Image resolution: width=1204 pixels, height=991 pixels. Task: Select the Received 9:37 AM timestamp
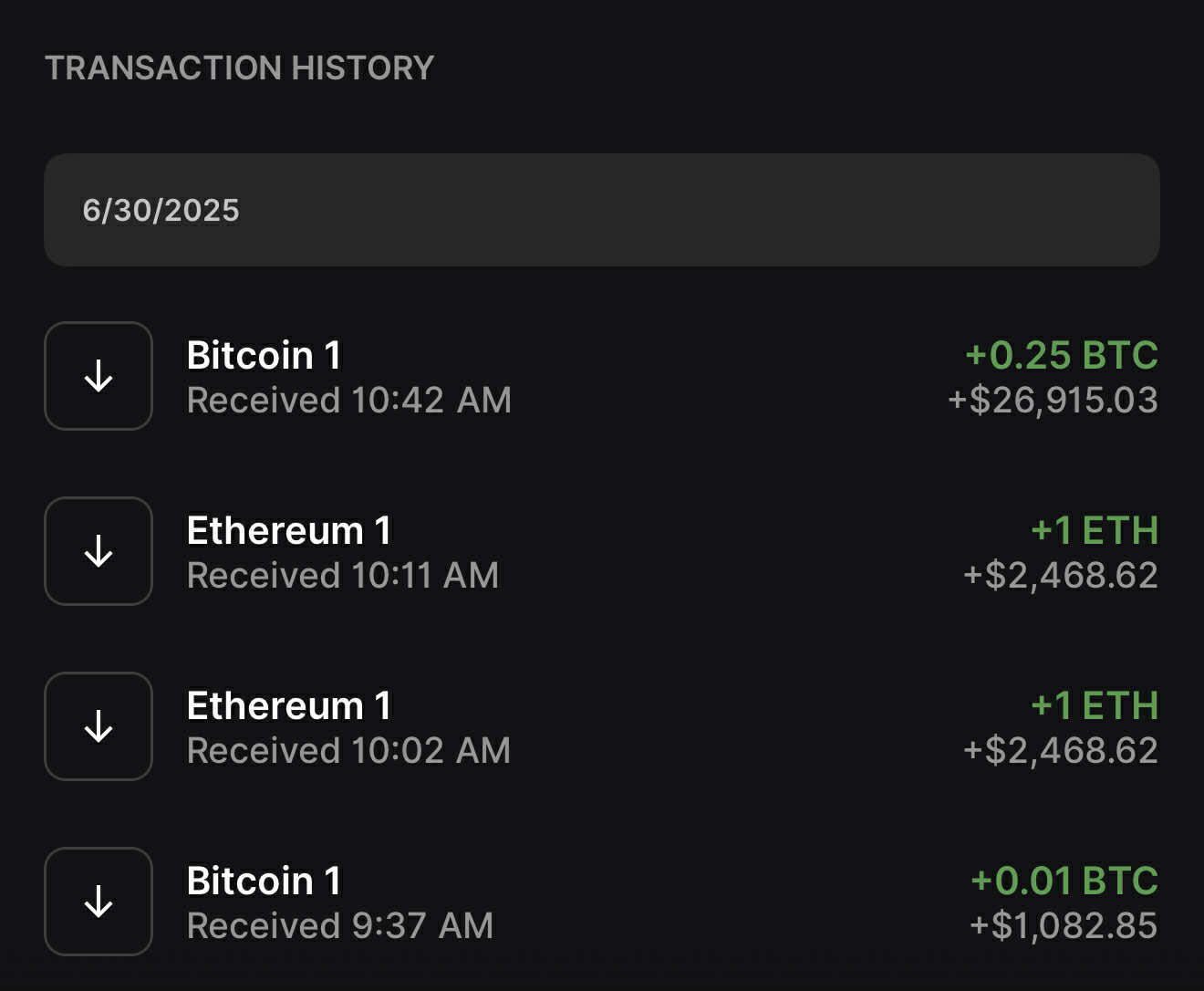(340, 925)
